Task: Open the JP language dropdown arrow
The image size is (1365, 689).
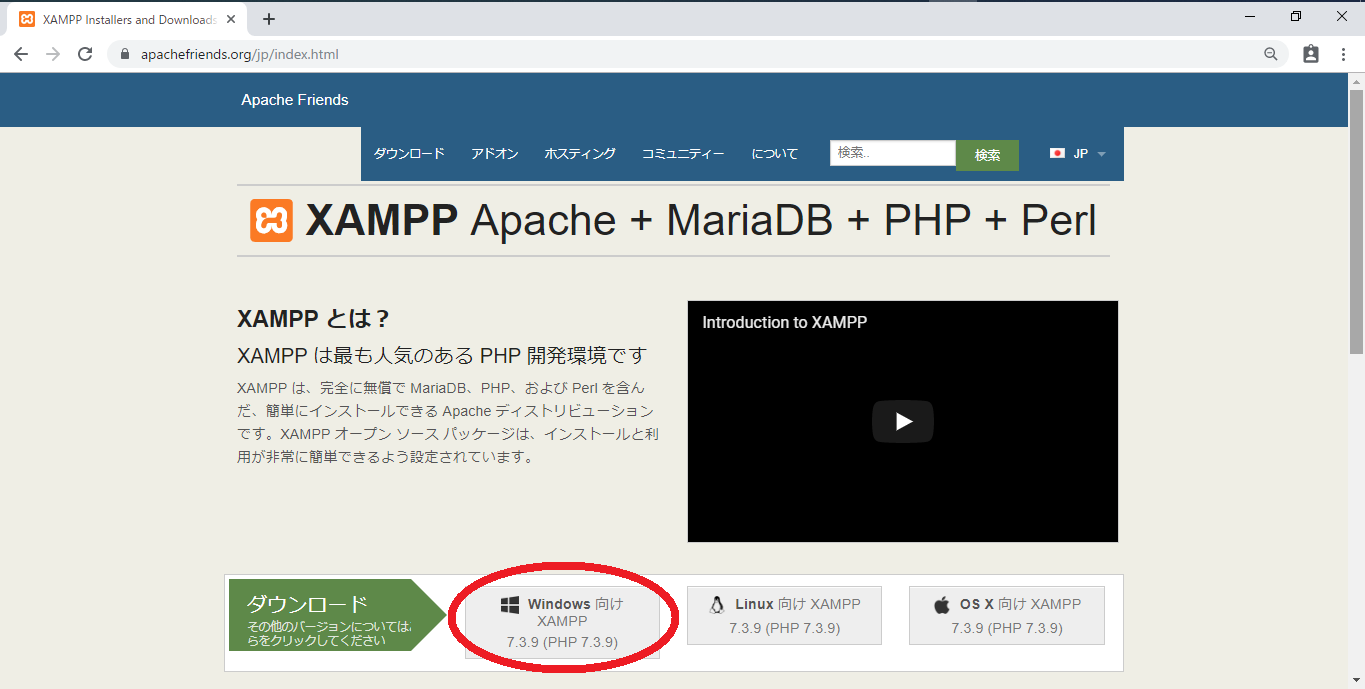Action: pos(1101,154)
